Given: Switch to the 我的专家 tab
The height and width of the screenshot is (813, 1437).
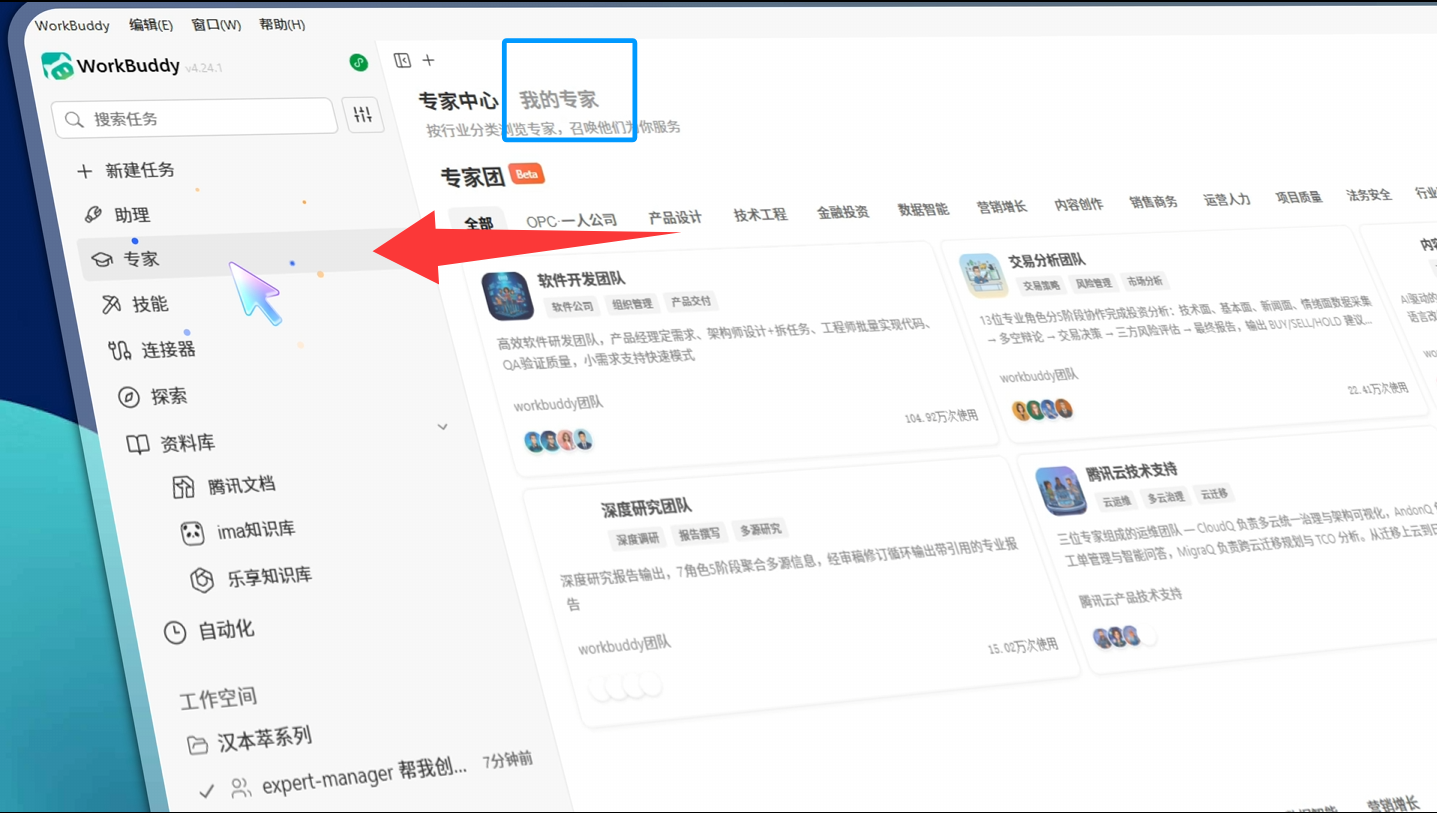Looking at the screenshot, I should (559, 99).
